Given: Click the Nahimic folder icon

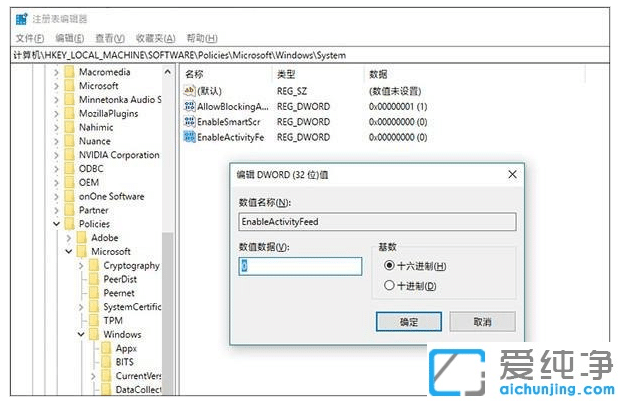Looking at the screenshot, I should [x=69, y=127].
